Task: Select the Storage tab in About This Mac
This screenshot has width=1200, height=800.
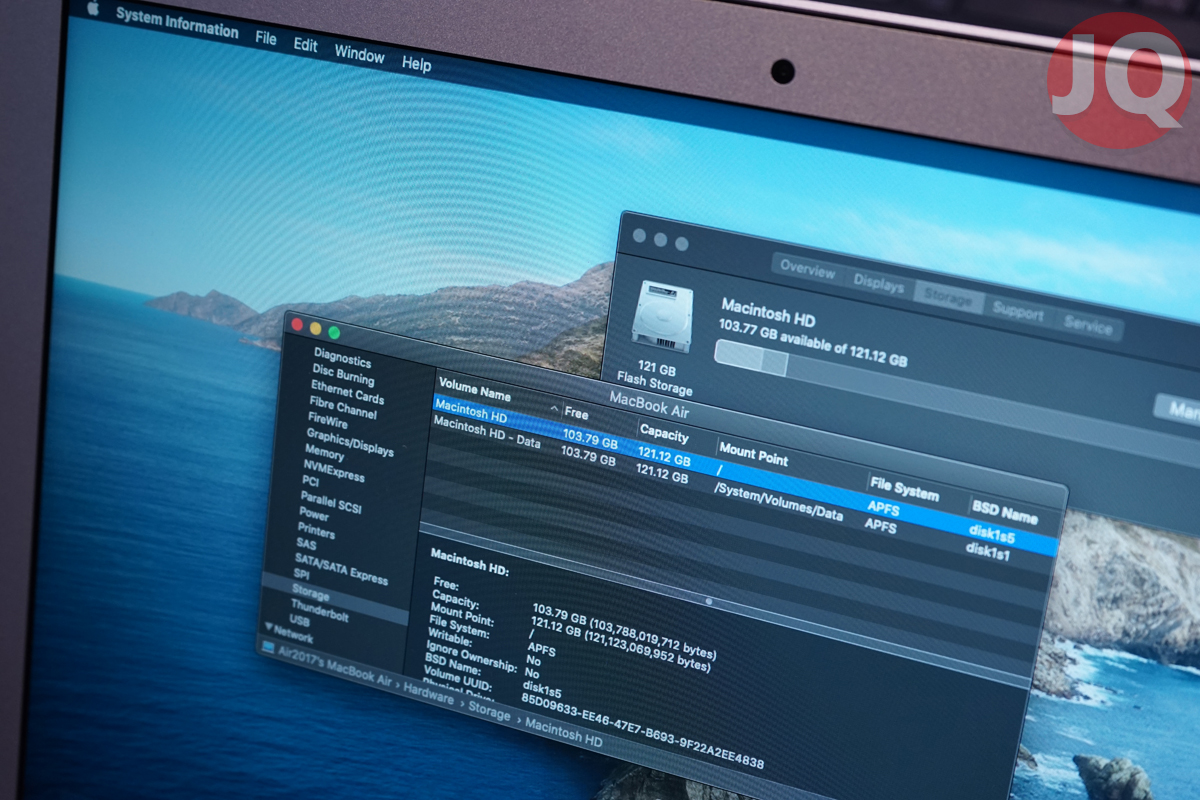Action: [x=947, y=298]
